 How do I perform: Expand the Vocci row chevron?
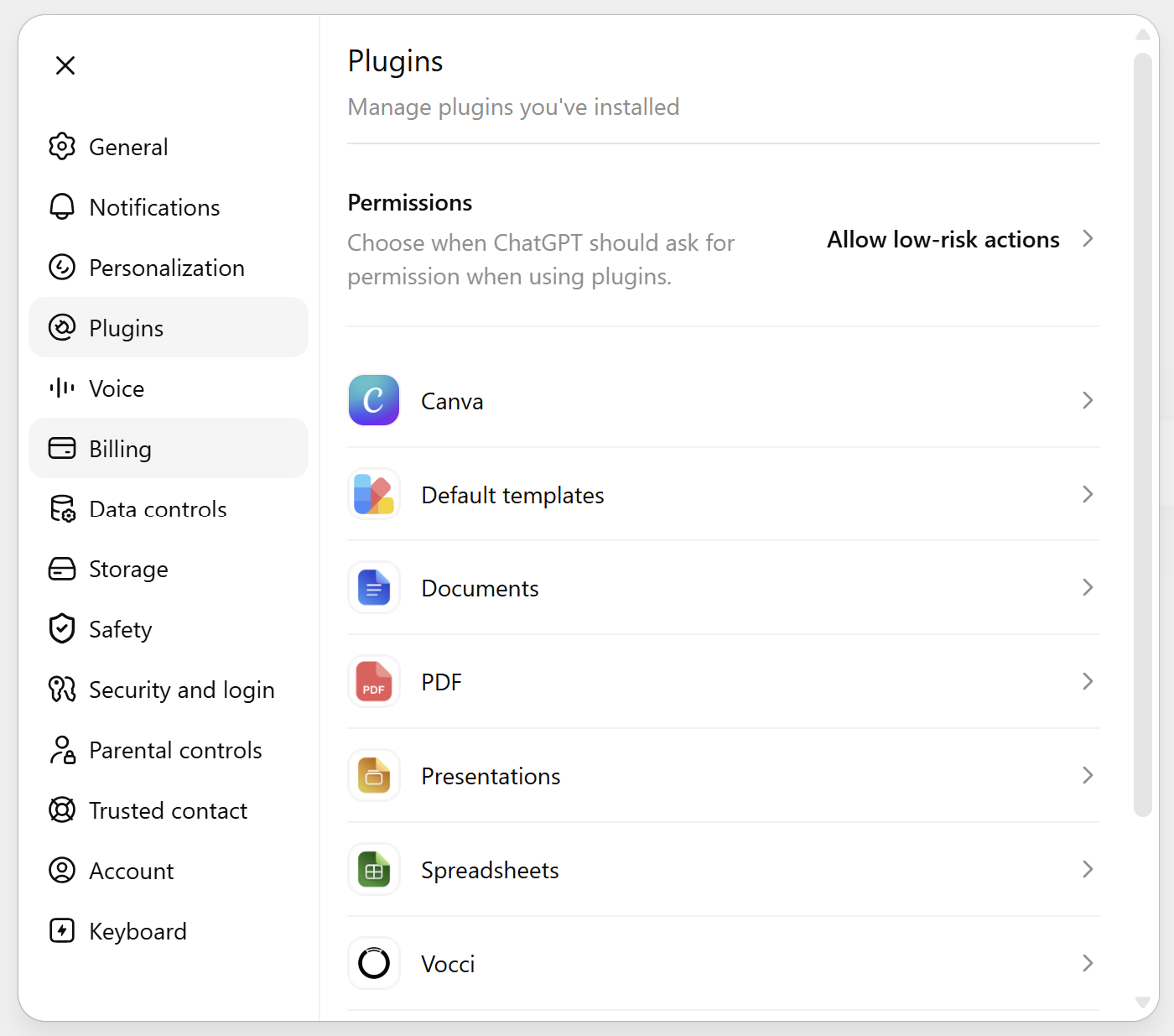pyautogui.click(x=1088, y=963)
